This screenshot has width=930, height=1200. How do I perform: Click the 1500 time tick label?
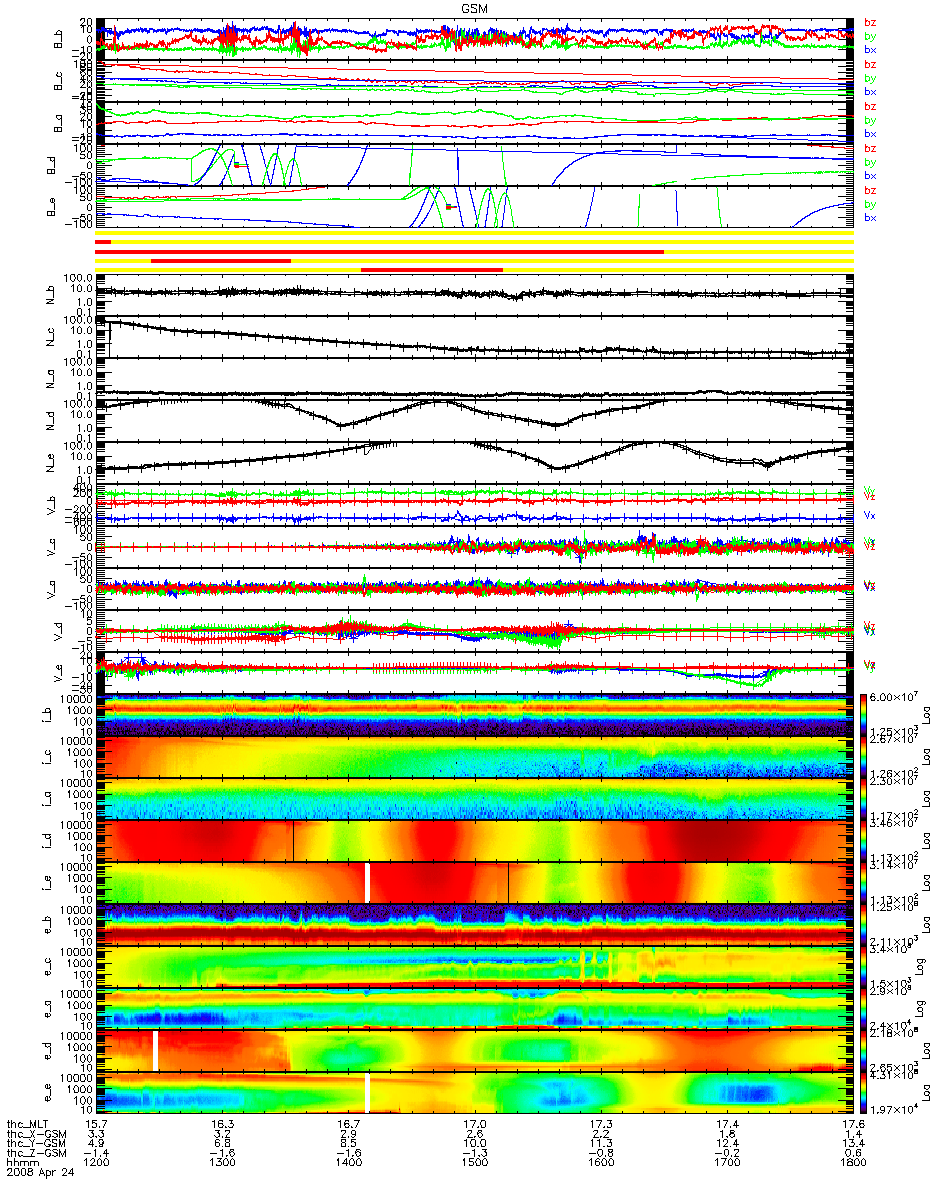[x=474, y=1164]
